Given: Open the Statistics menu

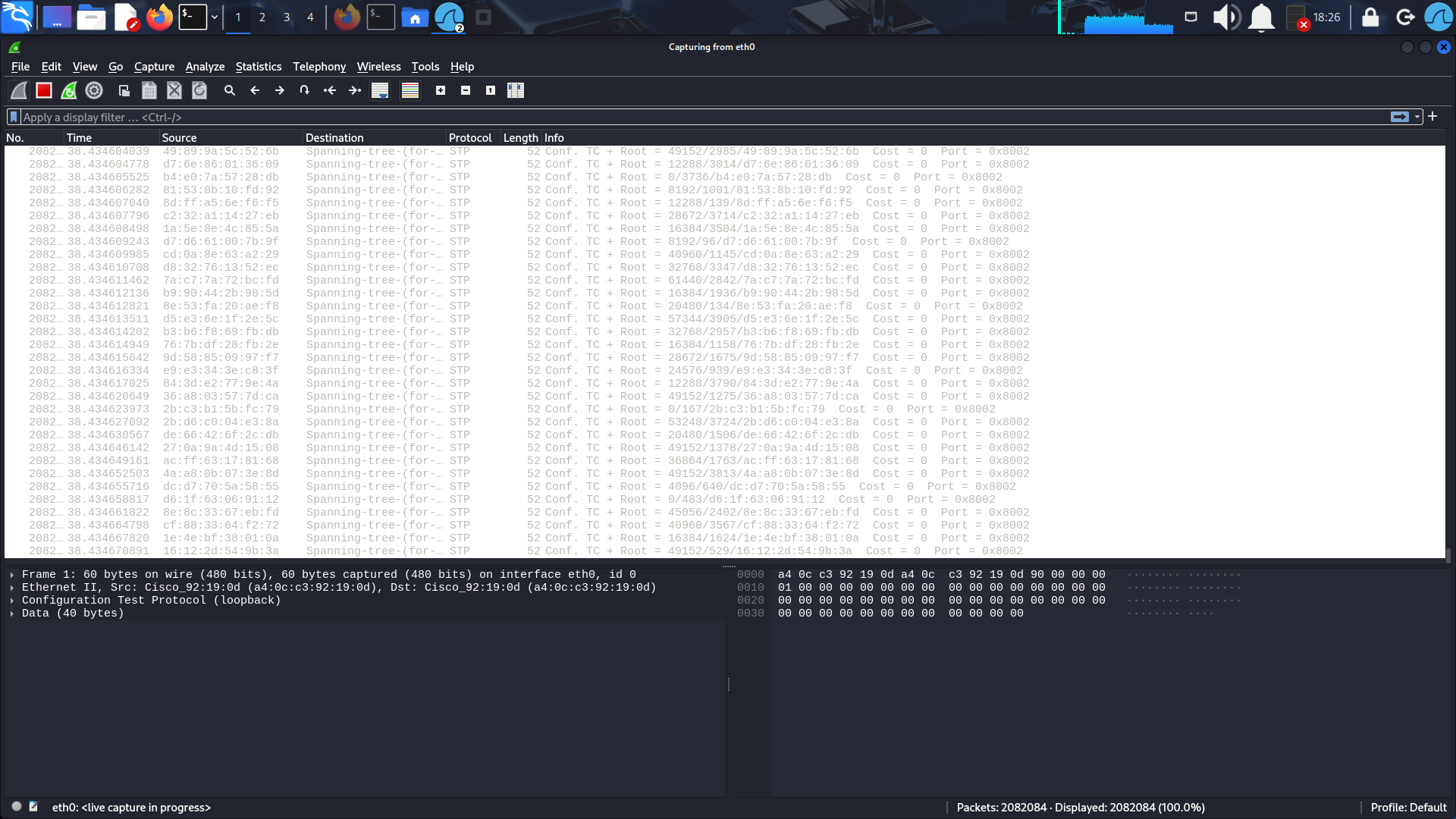Looking at the screenshot, I should click(x=258, y=67).
